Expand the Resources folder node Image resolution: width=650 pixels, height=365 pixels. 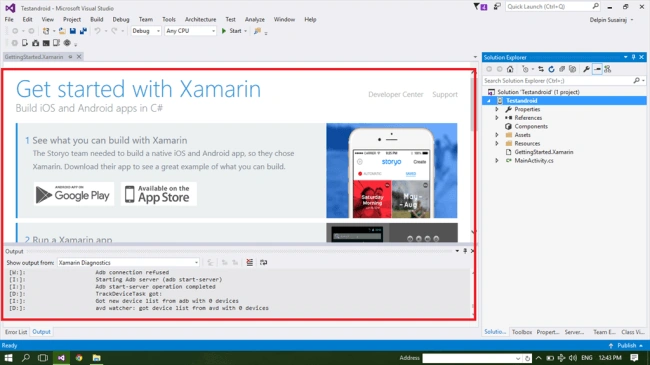click(497, 144)
